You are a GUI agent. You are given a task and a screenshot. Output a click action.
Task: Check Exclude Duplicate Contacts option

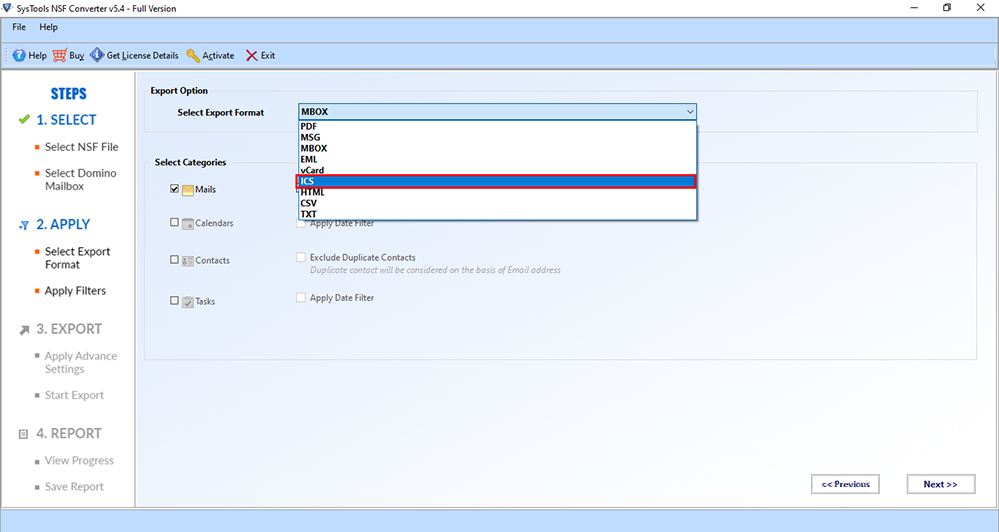pos(301,257)
